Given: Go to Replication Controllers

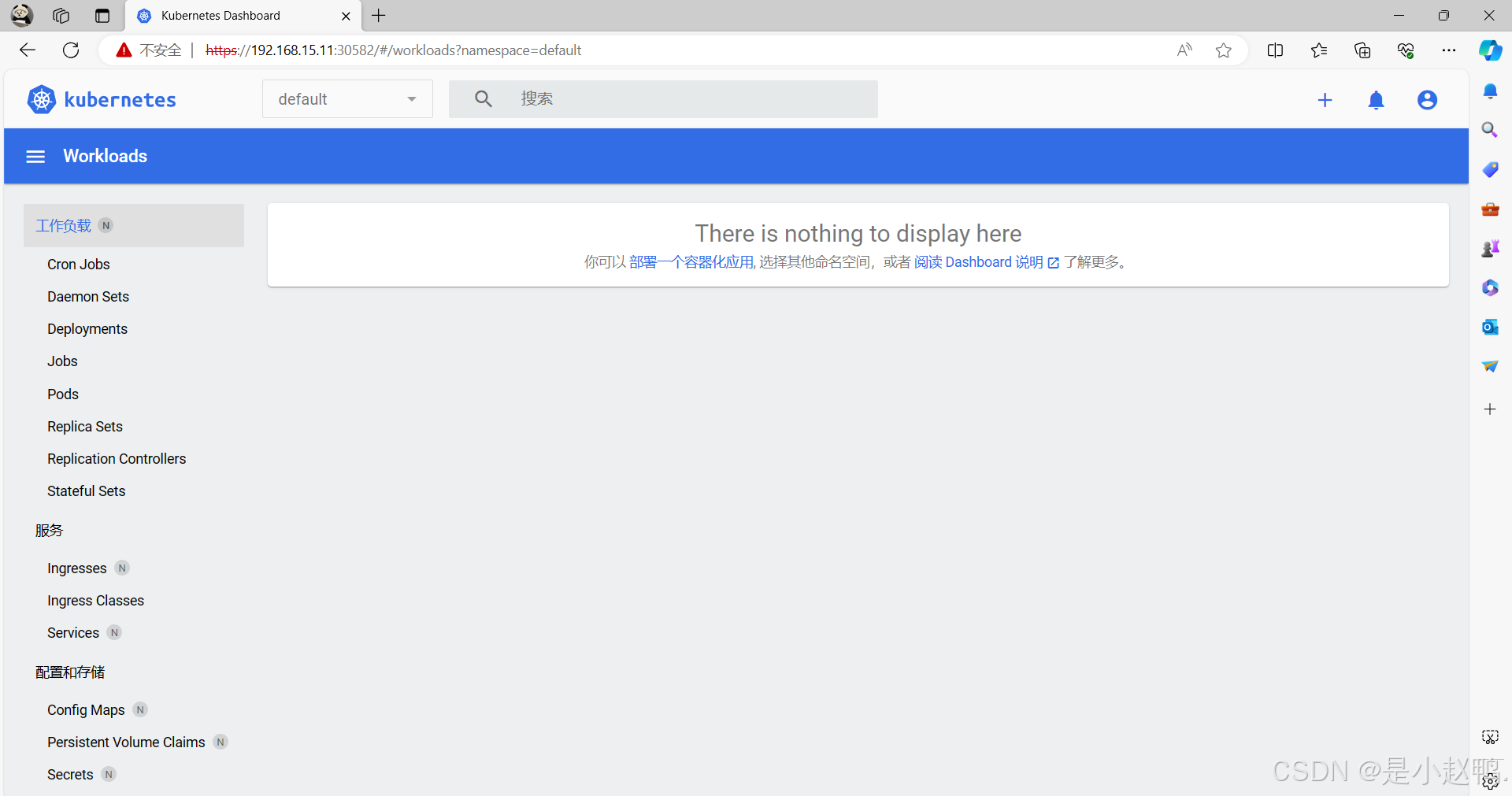Looking at the screenshot, I should tap(117, 459).
